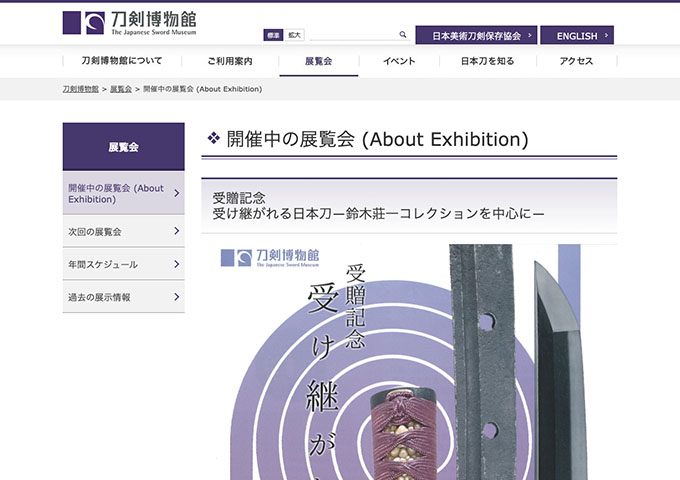Open the 展覧会 navigation tab
680x480 pixels.
pos(319,61)
